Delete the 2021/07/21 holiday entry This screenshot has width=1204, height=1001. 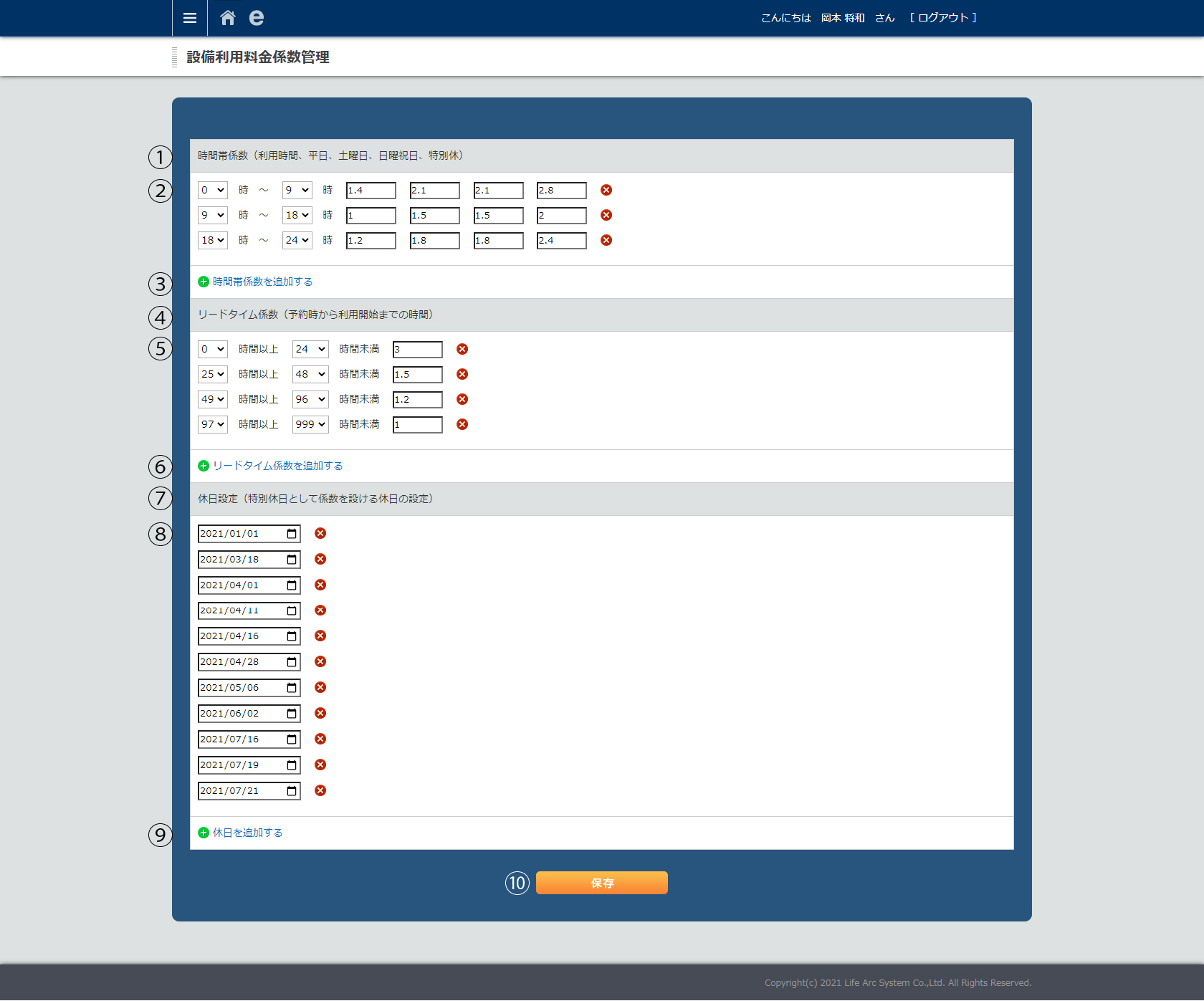(x=320, y=790)
